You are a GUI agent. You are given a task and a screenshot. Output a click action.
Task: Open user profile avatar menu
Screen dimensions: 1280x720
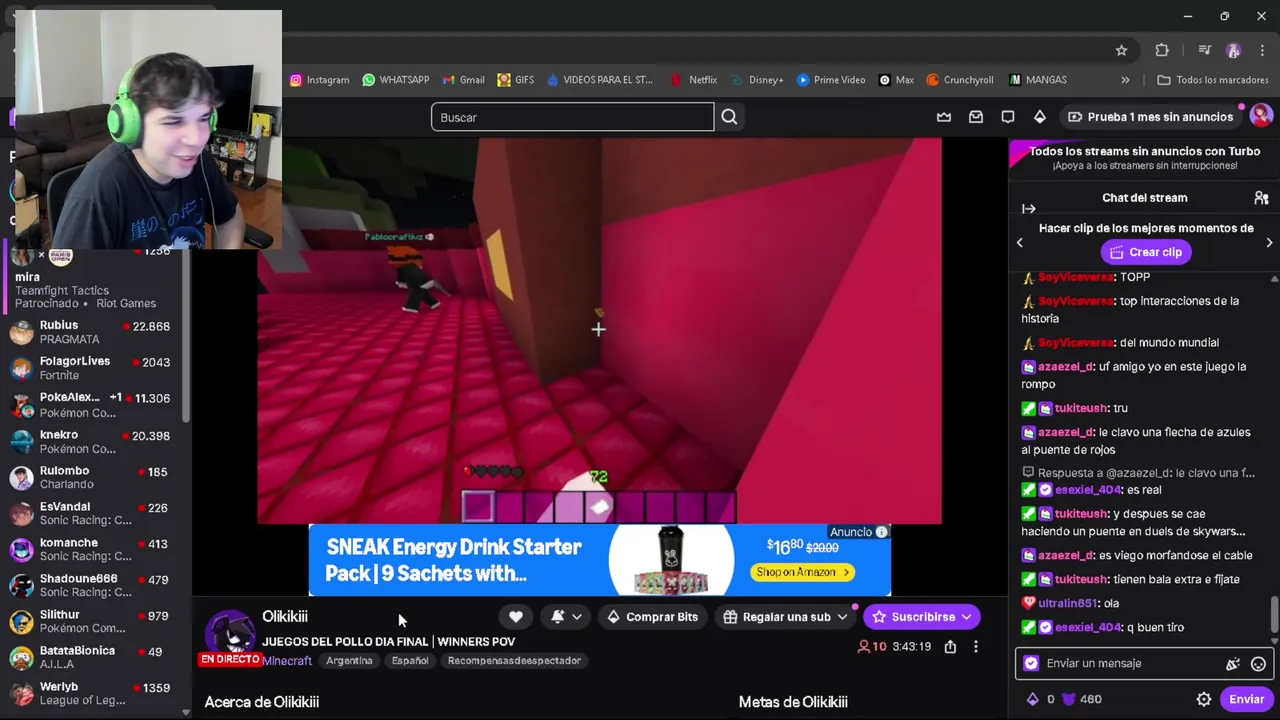coord(1261,116)
